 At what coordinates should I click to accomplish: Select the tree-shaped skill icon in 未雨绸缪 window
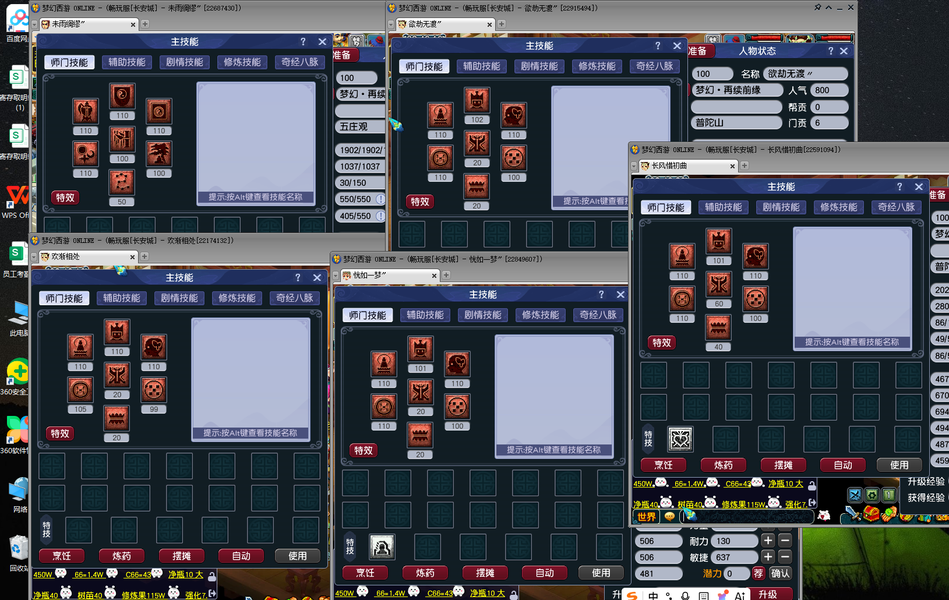tap(159, 153)
